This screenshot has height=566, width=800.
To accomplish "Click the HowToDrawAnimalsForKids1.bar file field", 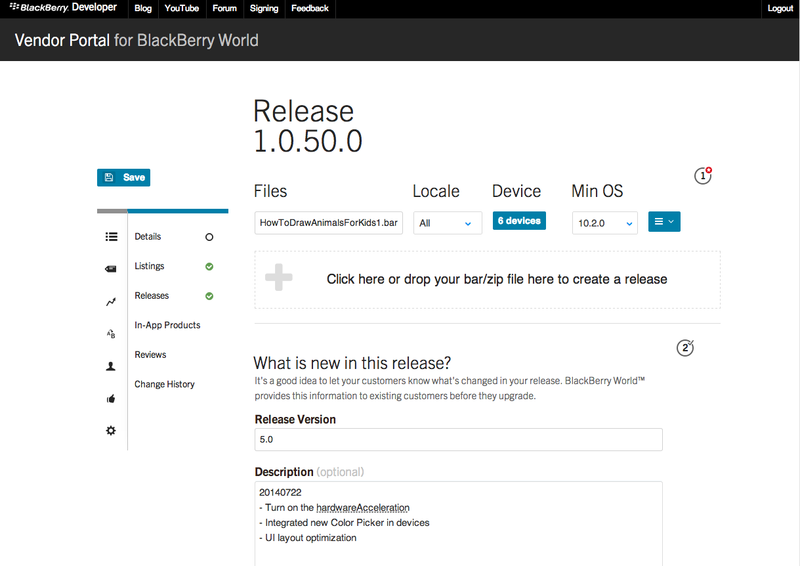I will tap(329, 223).
